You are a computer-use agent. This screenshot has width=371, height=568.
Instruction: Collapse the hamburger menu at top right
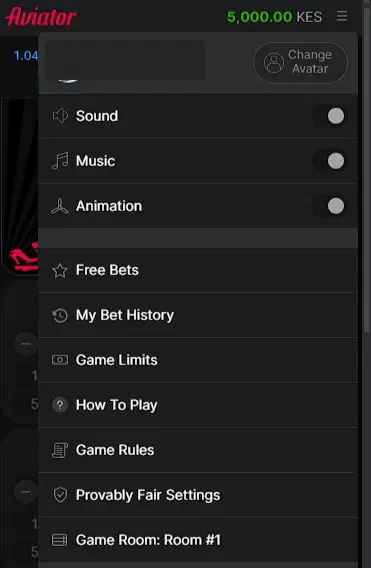click(x=342, y=16)
